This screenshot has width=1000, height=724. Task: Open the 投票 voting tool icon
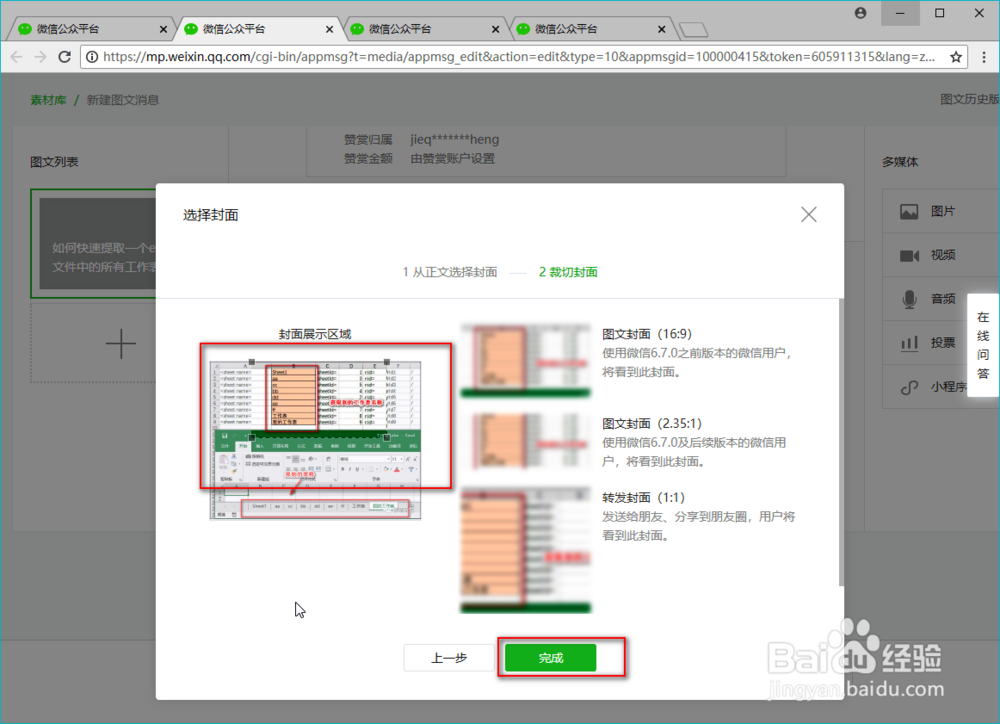click(909, 343)
